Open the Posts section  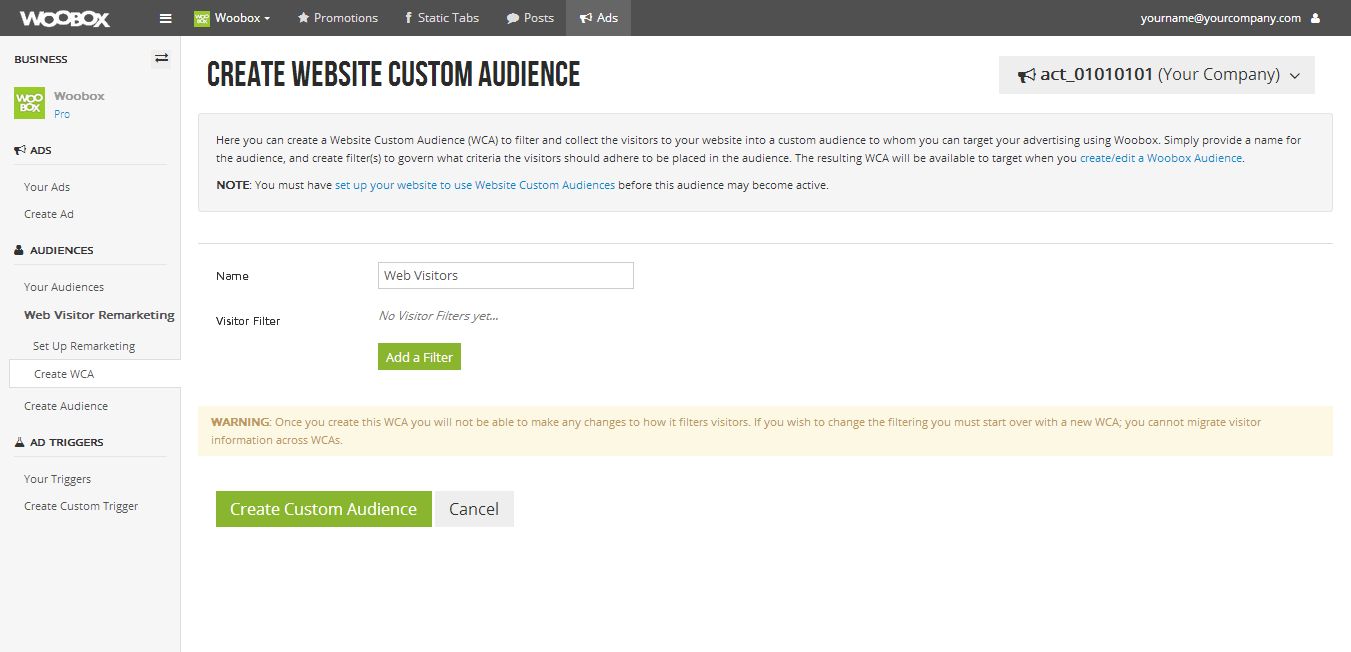pyautogui.click(x=530, y=18)
